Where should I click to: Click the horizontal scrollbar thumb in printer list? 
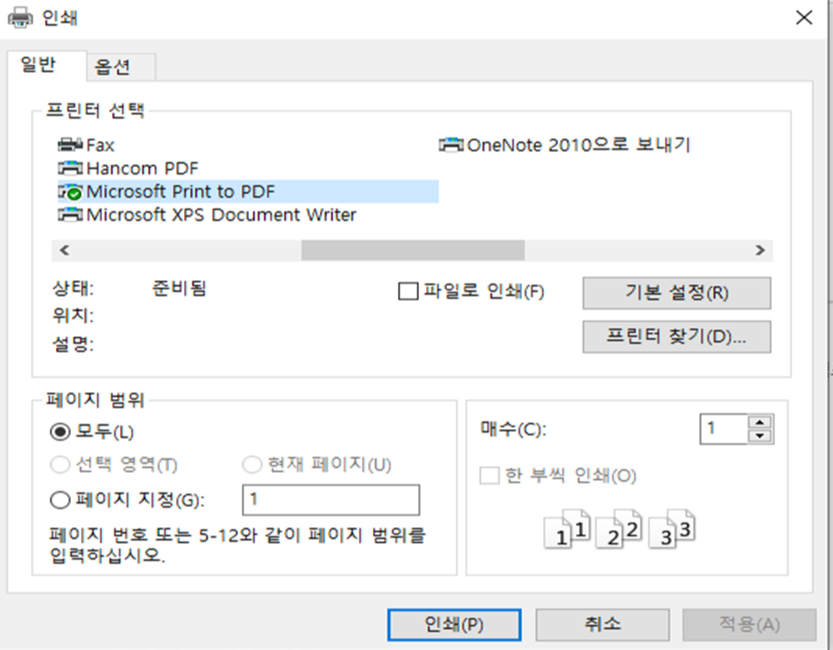coord(413,250)
